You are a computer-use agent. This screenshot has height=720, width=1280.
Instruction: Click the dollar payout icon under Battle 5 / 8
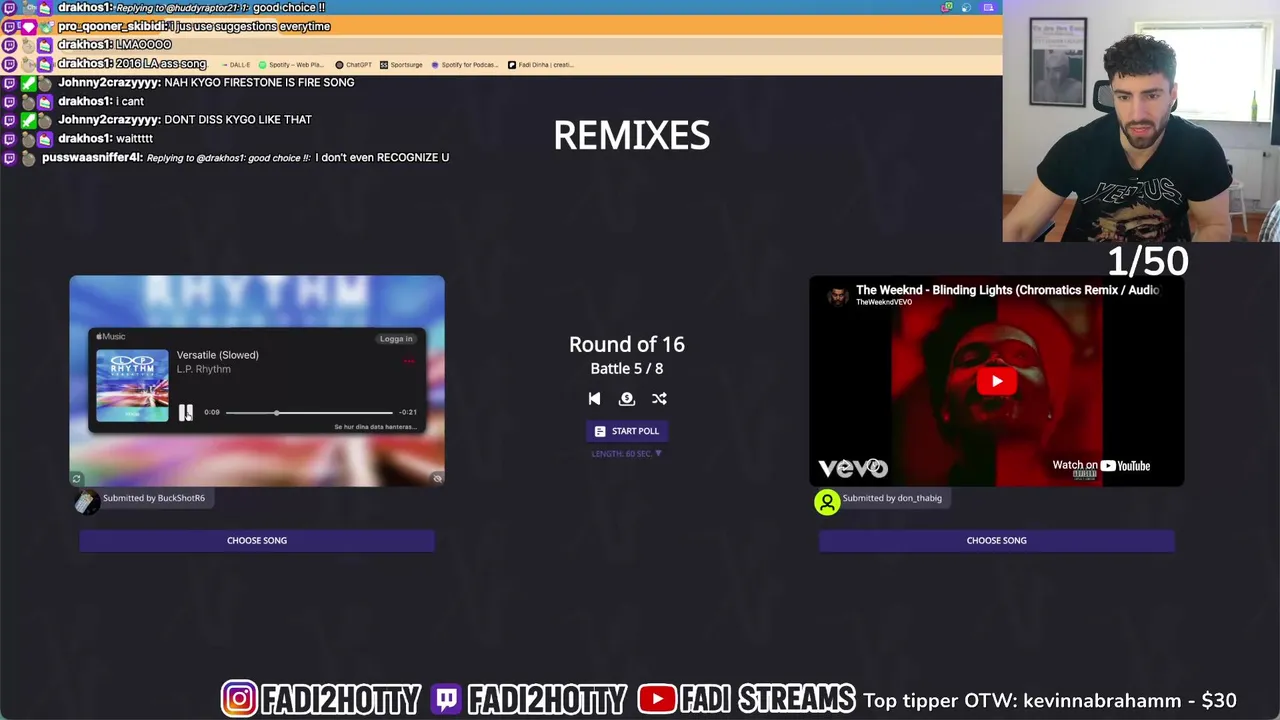tap(627, 399)
